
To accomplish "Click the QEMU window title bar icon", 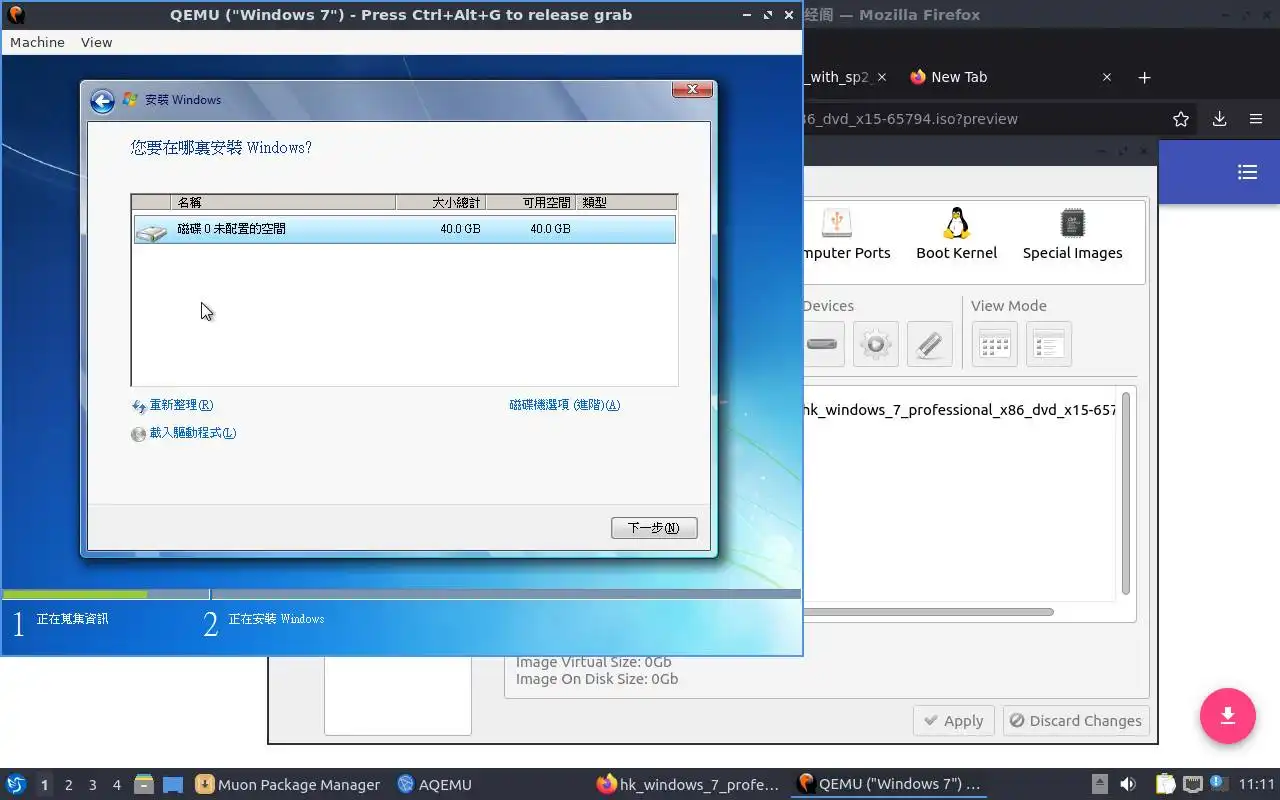I will (15, 15).
